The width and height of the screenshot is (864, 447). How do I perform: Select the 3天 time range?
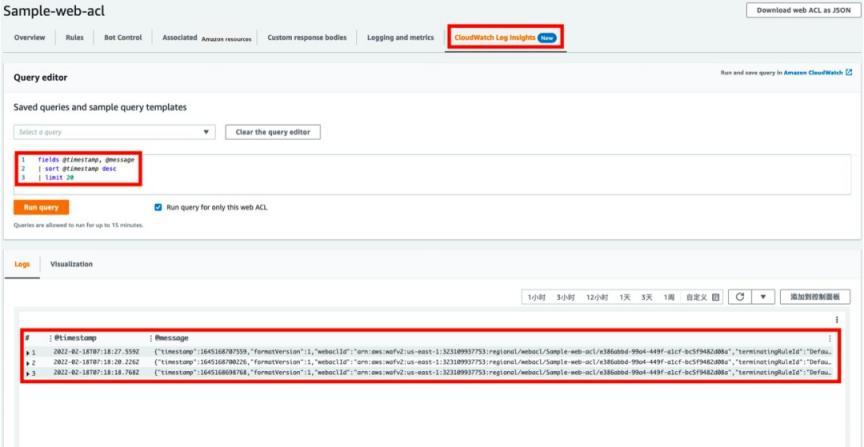[x=647, y=297]
